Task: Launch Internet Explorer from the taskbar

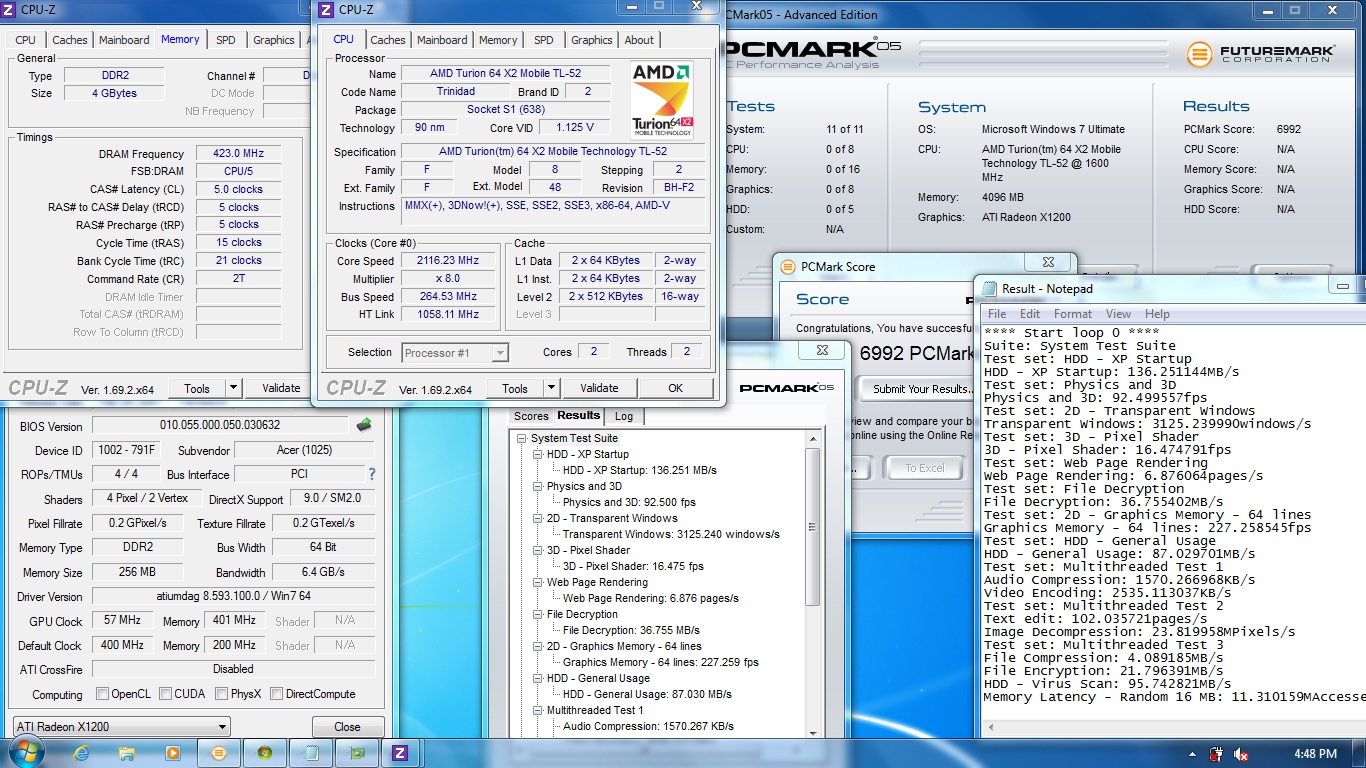Action: pos(81,753)
